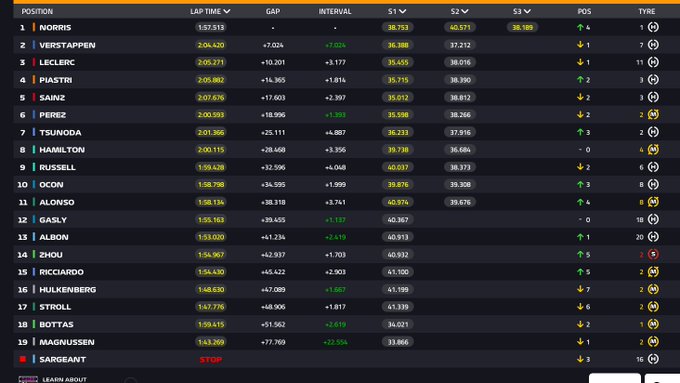Click Perez green interval +1.393
Image resolution: width=680 pixels, height=383 pixels.
click(335, 115)
